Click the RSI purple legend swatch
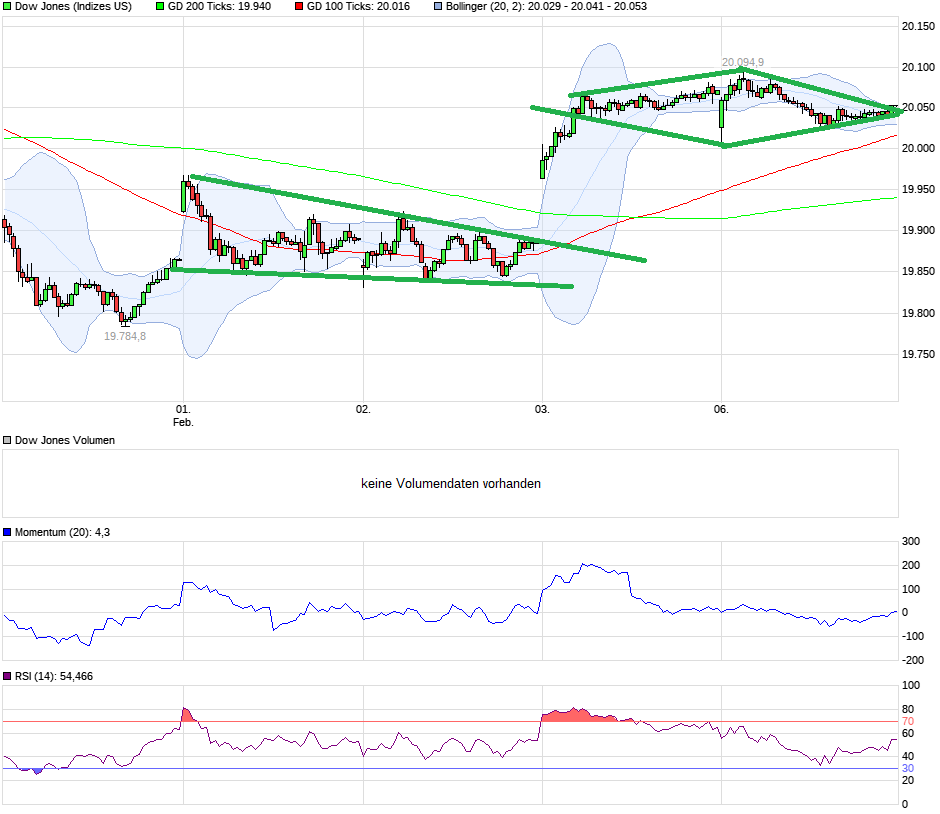Screen dimensions: 940x814 (7, 676)
